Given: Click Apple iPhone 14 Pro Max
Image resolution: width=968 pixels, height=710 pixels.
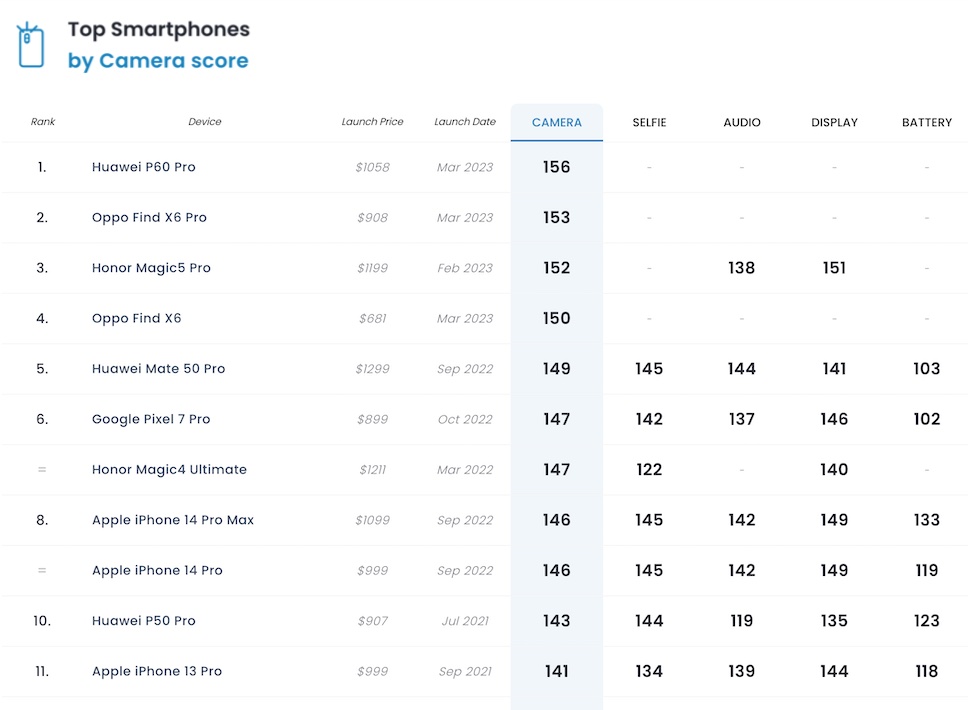Looking at the screenshot, I should (173, 520).
